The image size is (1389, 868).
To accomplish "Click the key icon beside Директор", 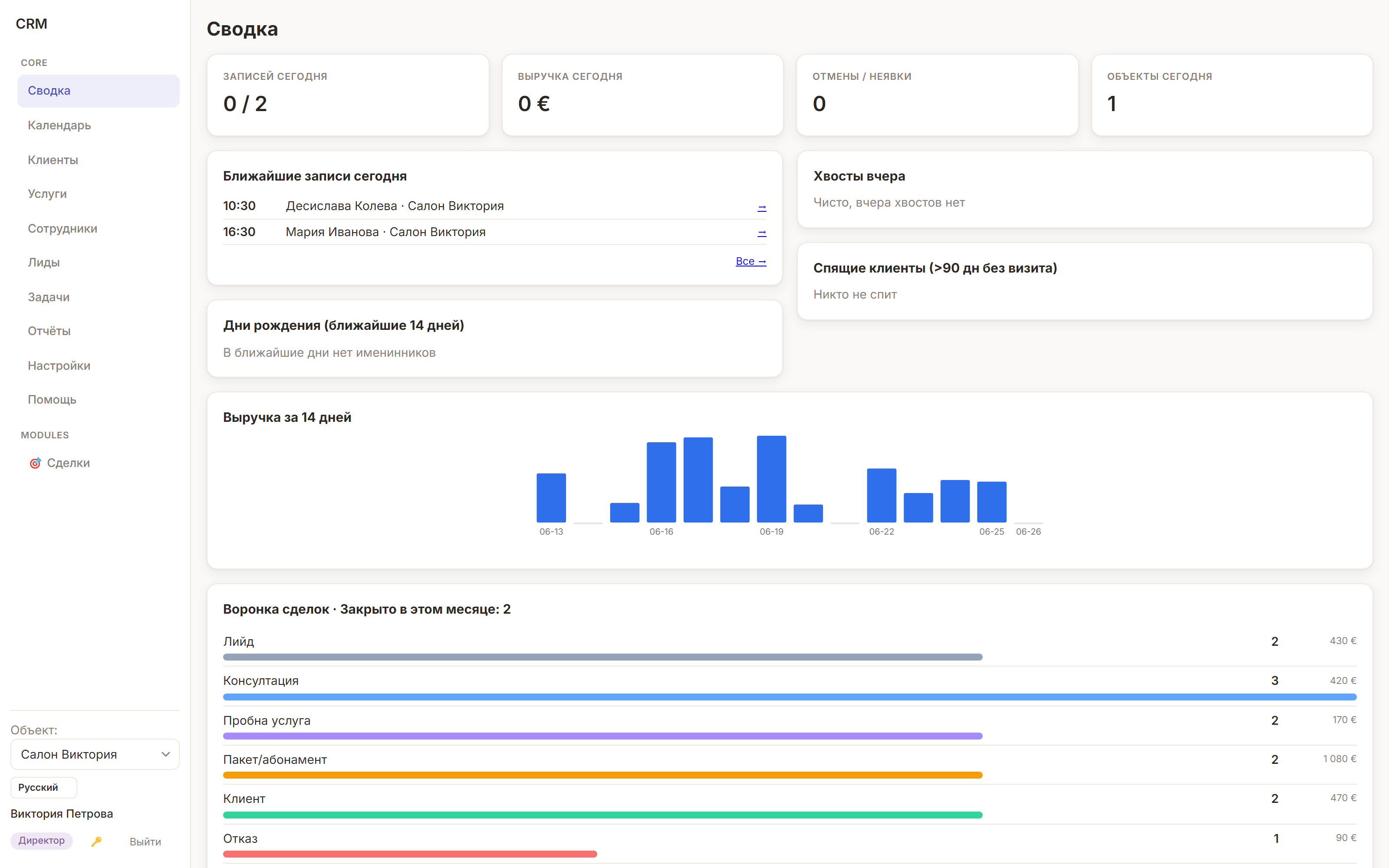I will 96,842.
